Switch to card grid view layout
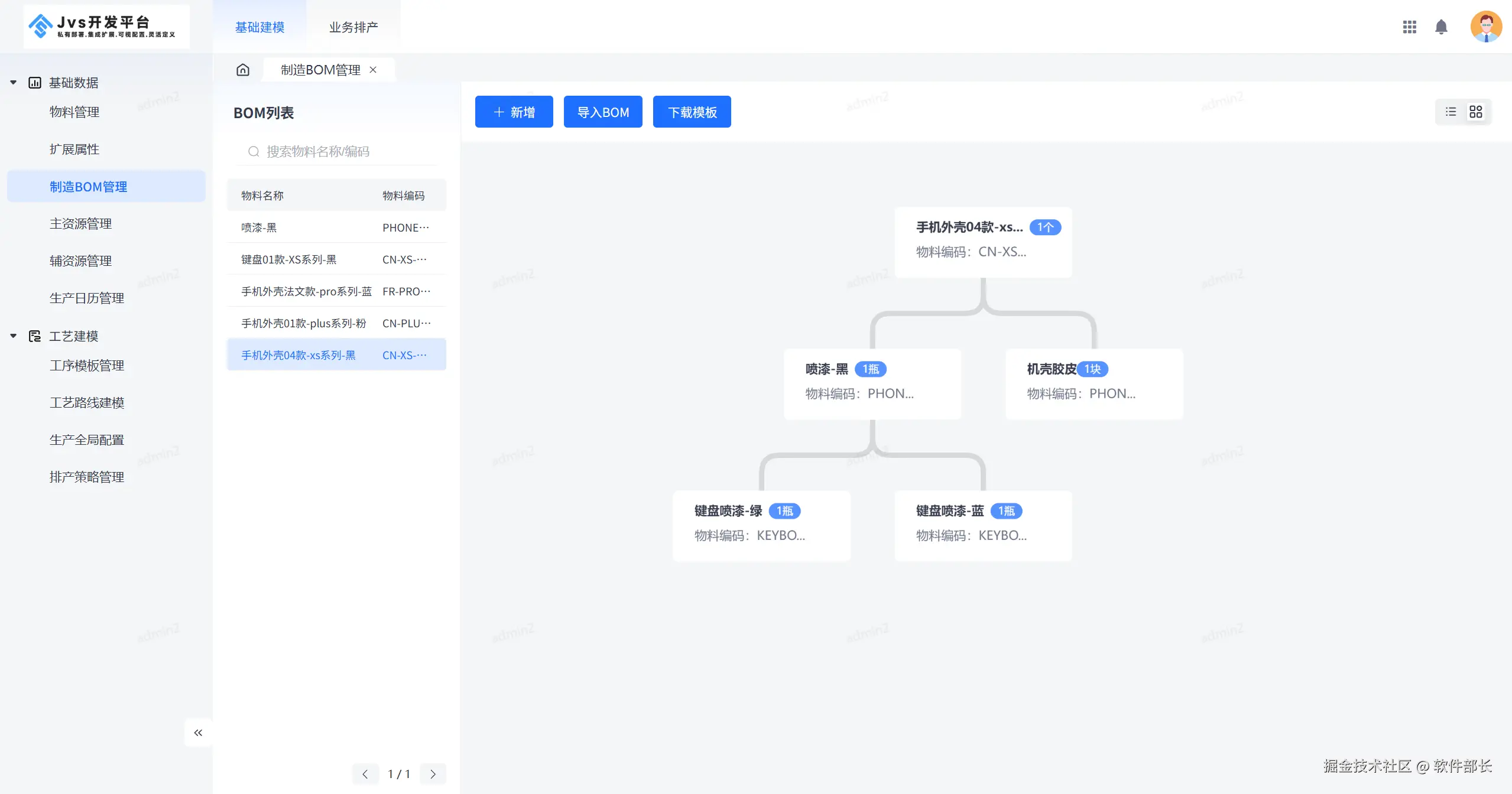 pos(1476,112)
